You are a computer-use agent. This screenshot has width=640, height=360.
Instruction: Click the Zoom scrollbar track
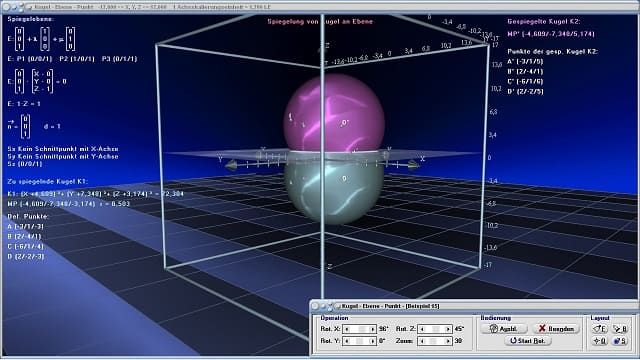pyautogui.click(x=435, y=341)
